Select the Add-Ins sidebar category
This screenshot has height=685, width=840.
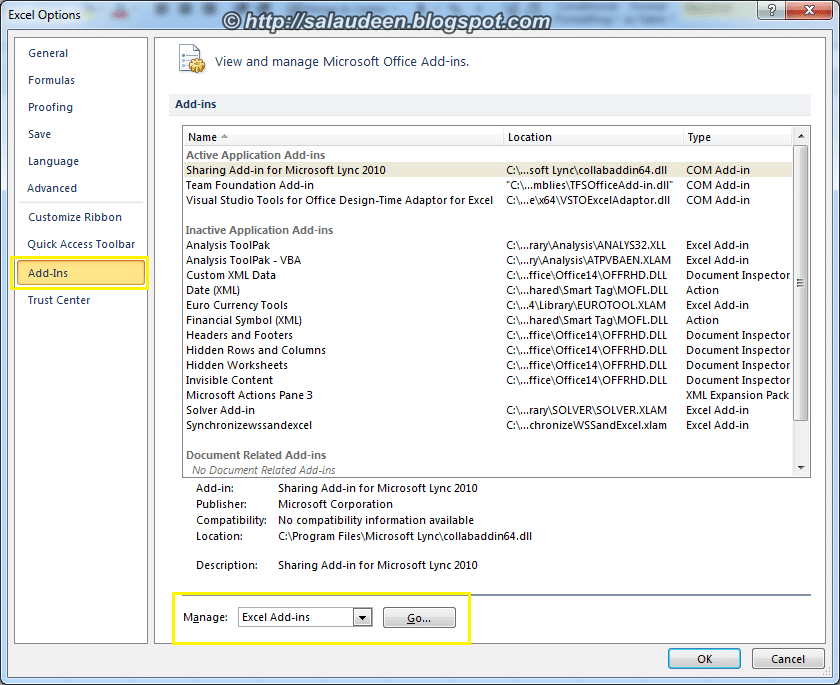[55, 271]
